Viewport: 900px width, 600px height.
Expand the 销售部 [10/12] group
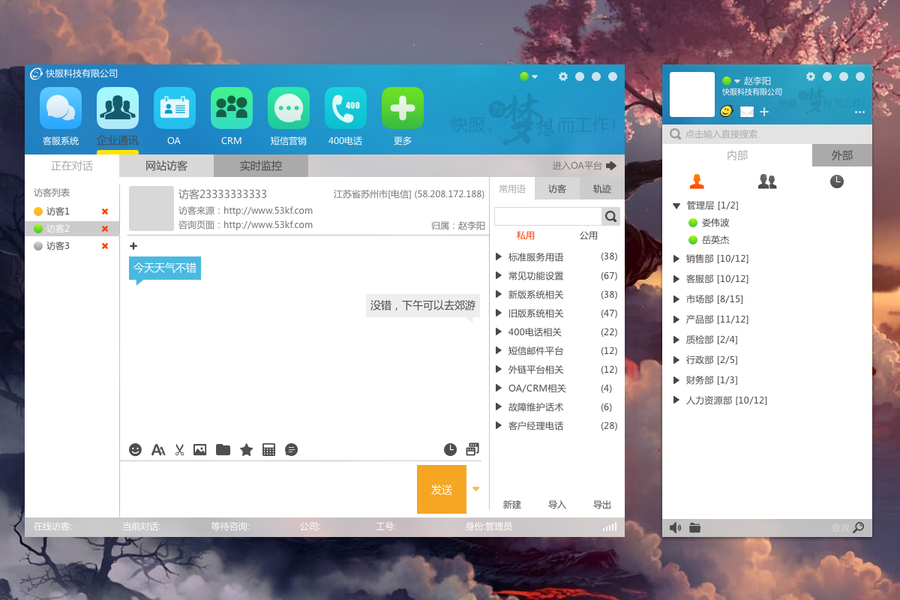(676, 259)
